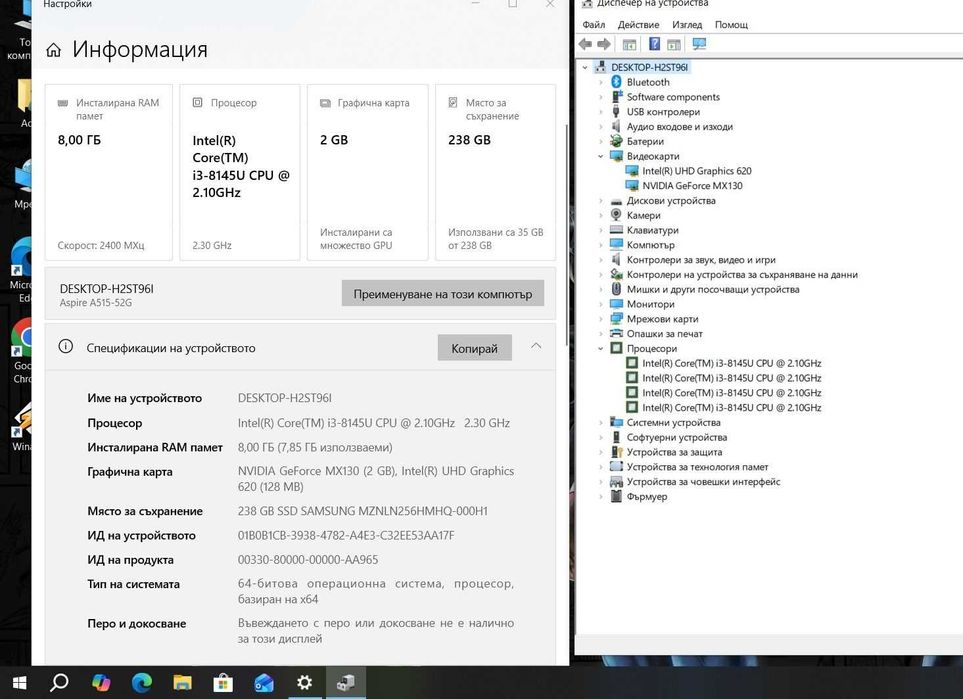Click the Копирай button
Screen dimensions: 963x699
point(475,348)
